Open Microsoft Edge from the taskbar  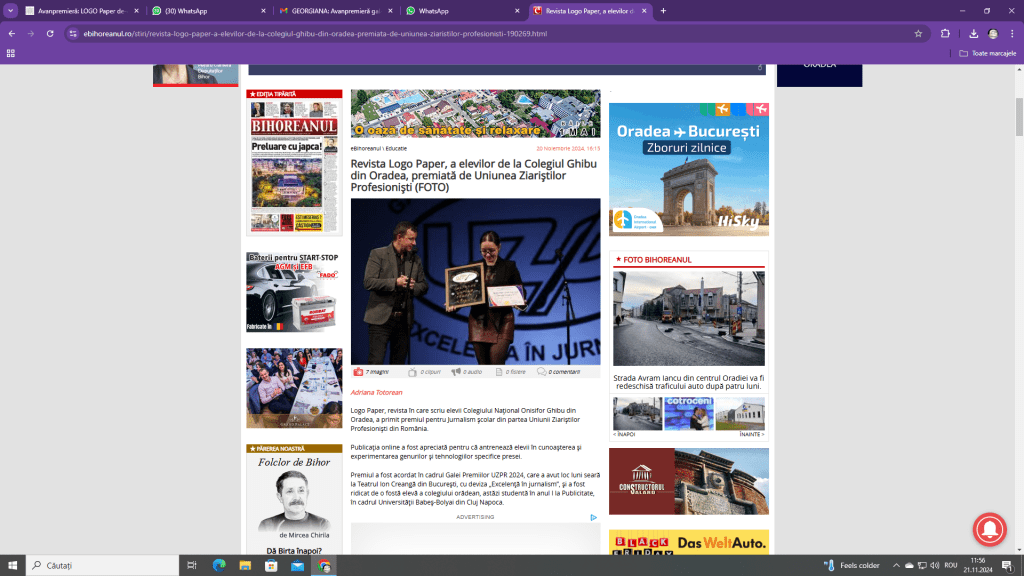tap(219, 565)
